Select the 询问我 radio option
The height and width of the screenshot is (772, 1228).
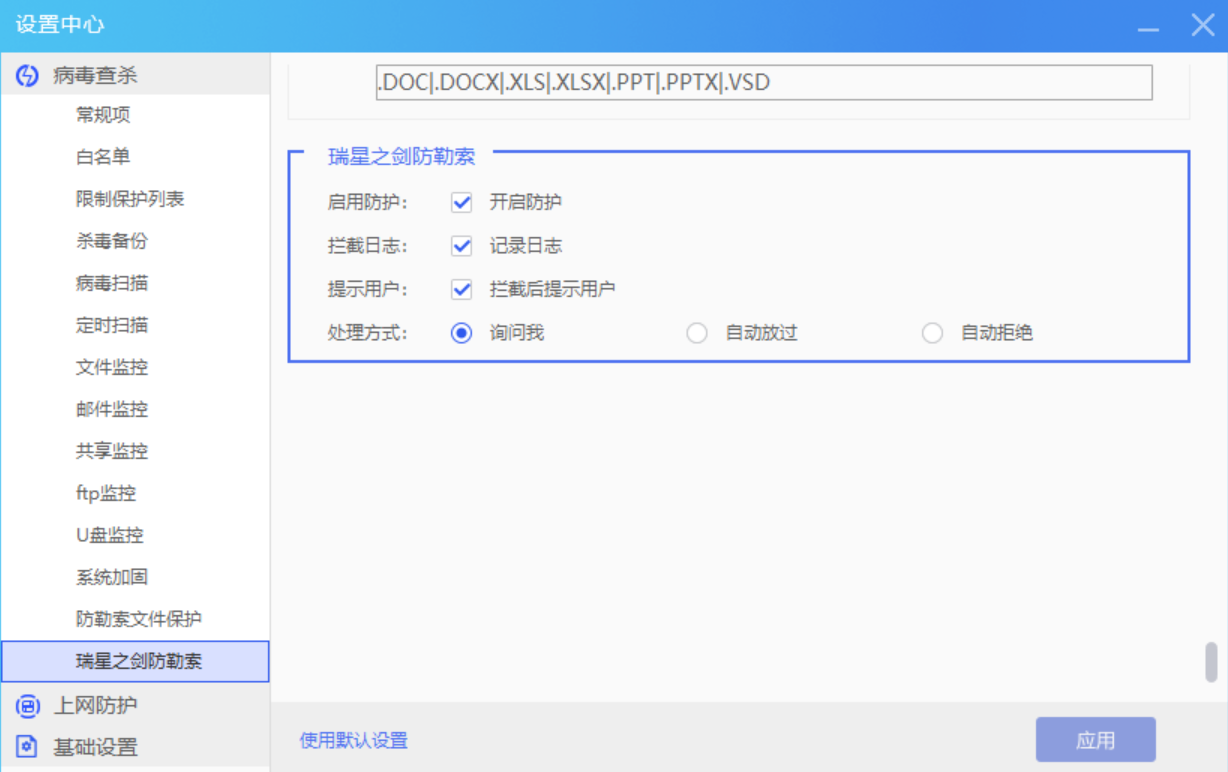(x=461, y=333)
